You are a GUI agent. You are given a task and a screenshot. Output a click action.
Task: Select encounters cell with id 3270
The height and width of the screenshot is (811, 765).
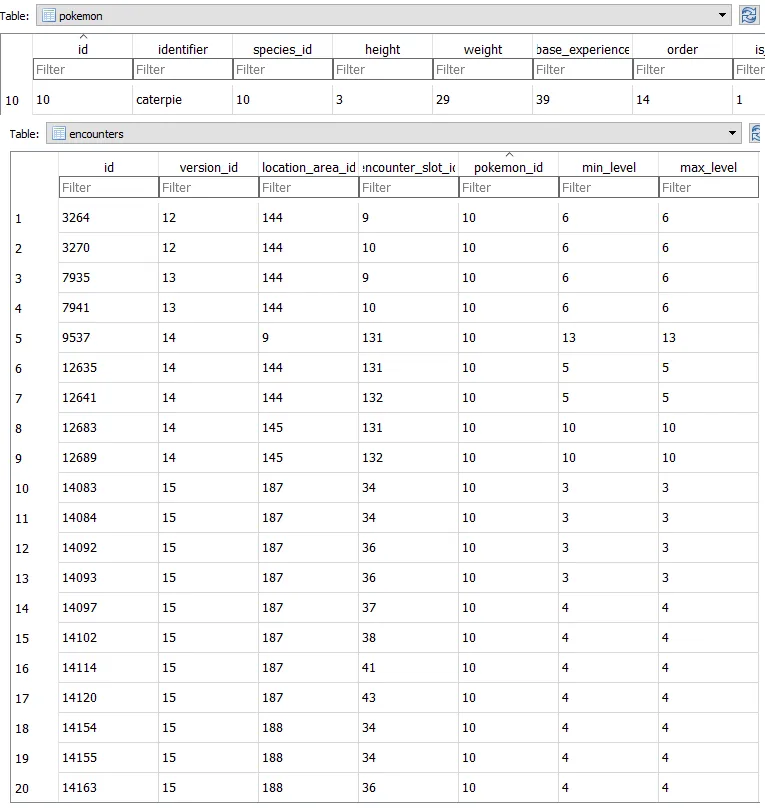coord(109,248)
